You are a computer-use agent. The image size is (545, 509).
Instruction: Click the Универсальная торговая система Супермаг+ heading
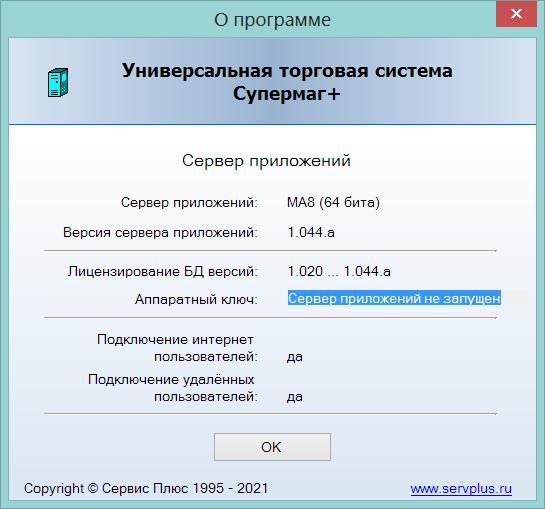287,82
